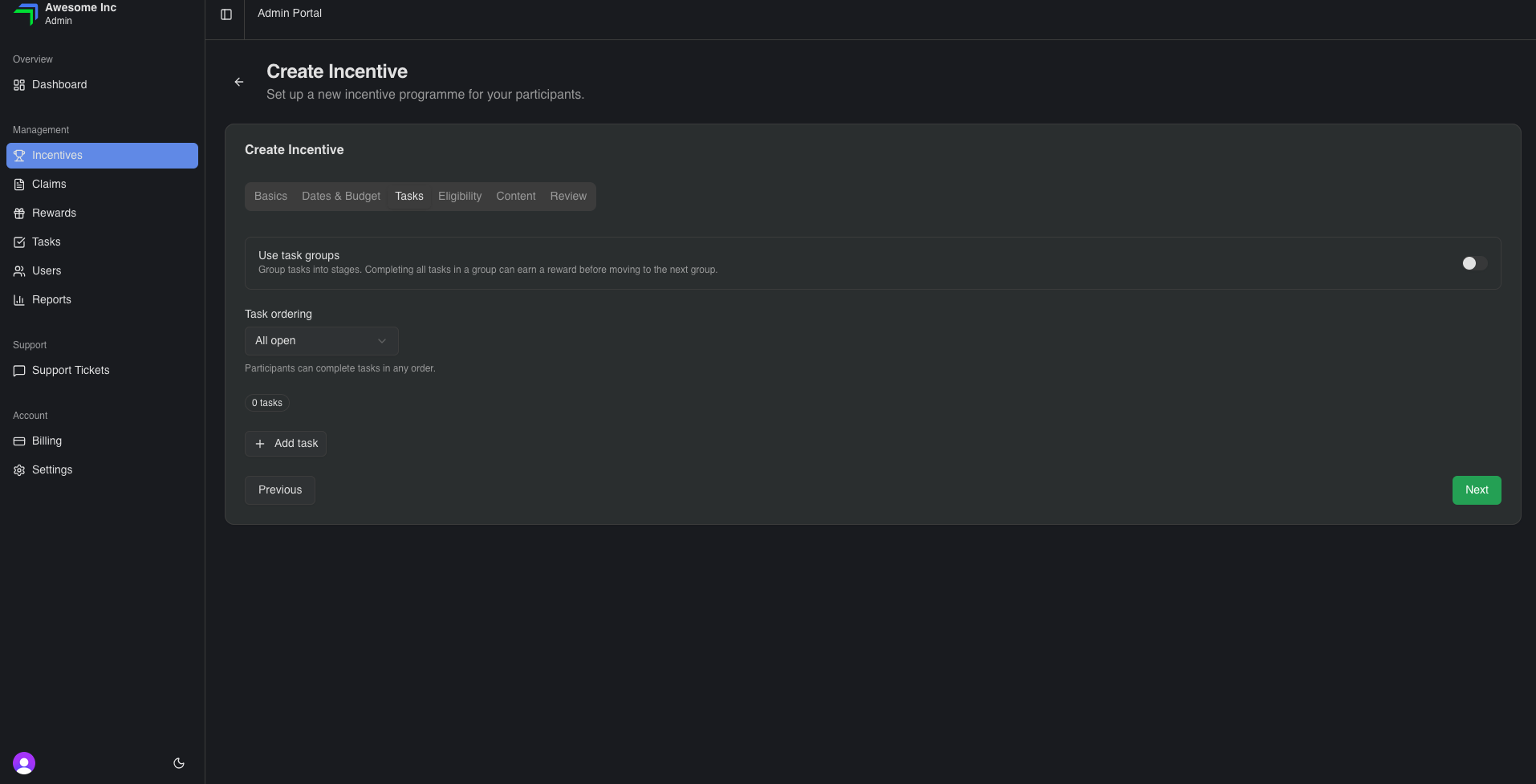Toggle dark mode with moon icon

(x=179, y=763)
